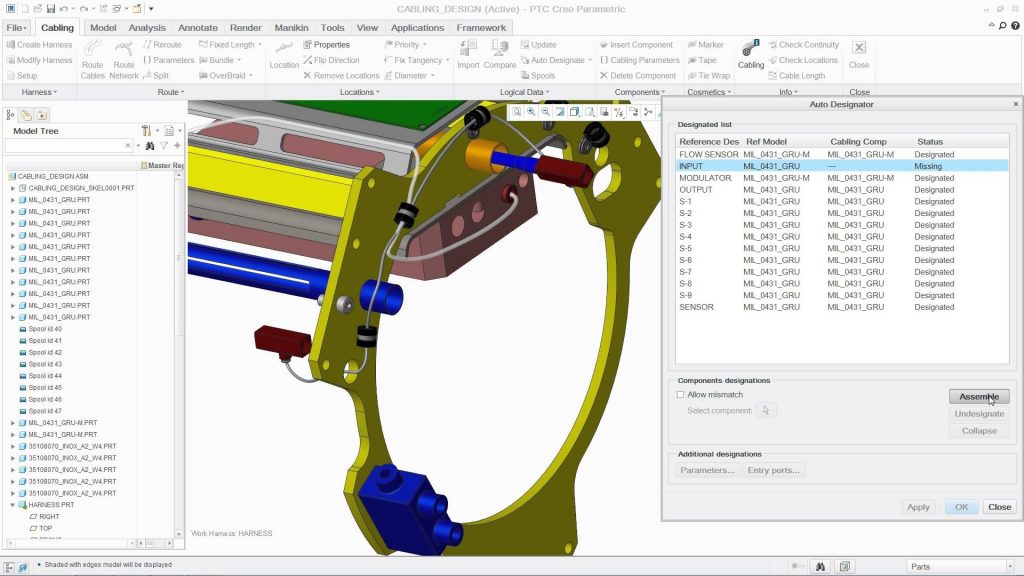The width and height of the screenshot is (1024, 576).
Task: Click the Assemble button in Auto Designator
Action: (x=977, y=396)
